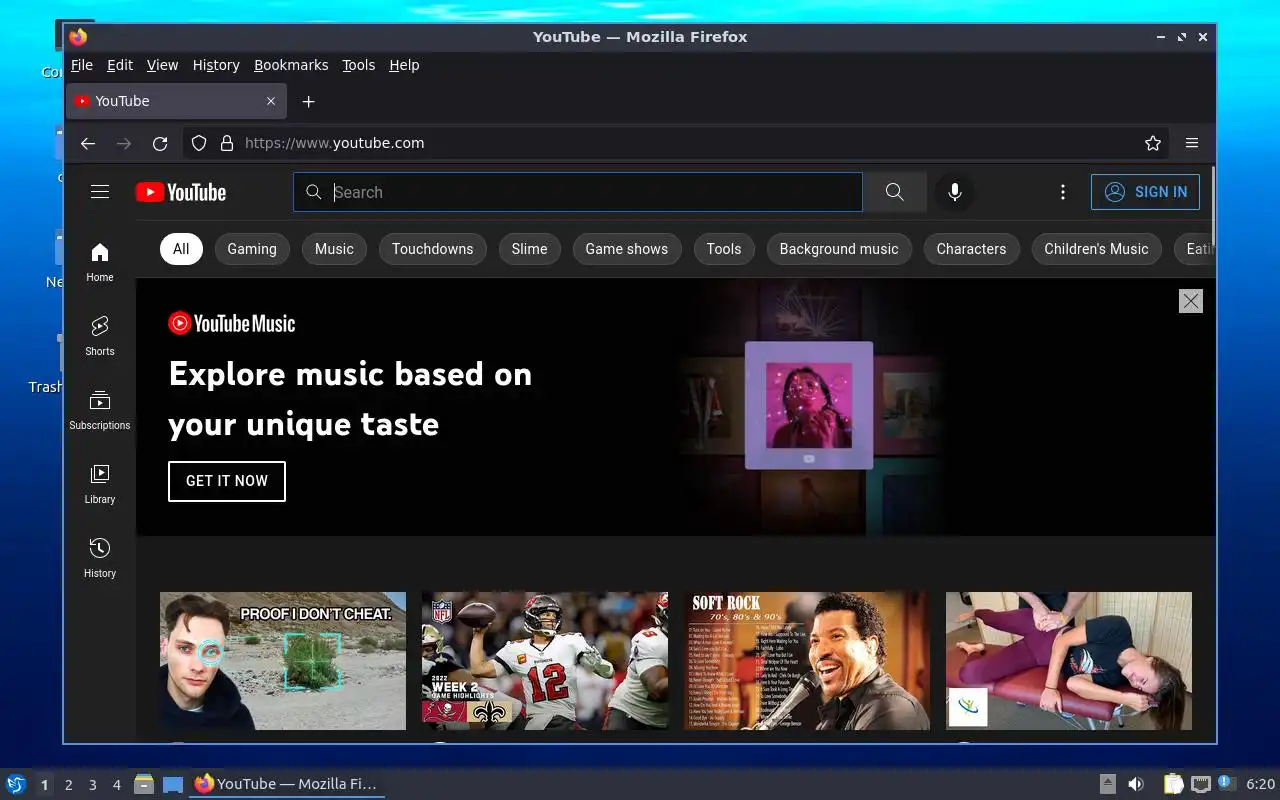Image resolution: width=1280 pixels, height=800 pixels.
Task: Reload the page in Firefox
Action: pyautogui.click(x=160, y=143)
